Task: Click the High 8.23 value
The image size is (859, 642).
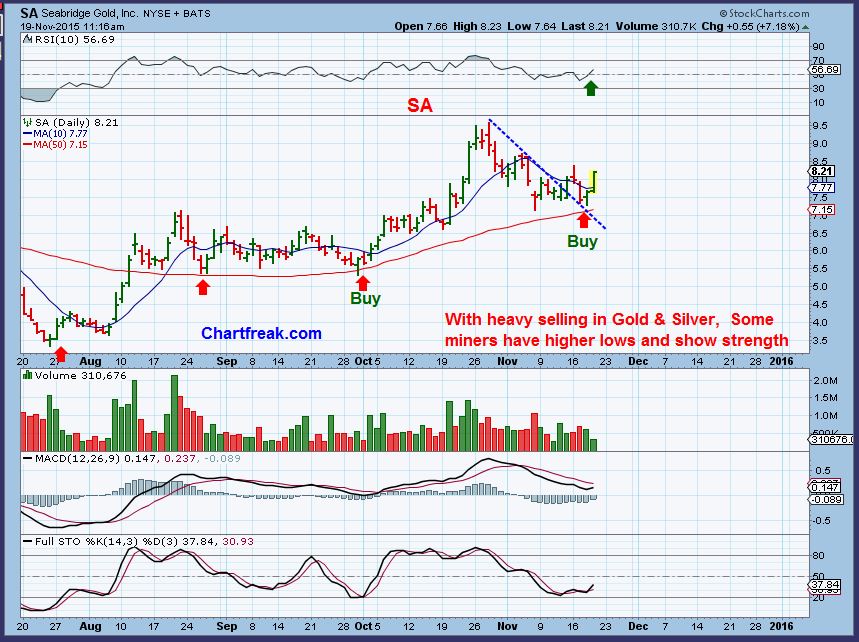Action: 477,26
